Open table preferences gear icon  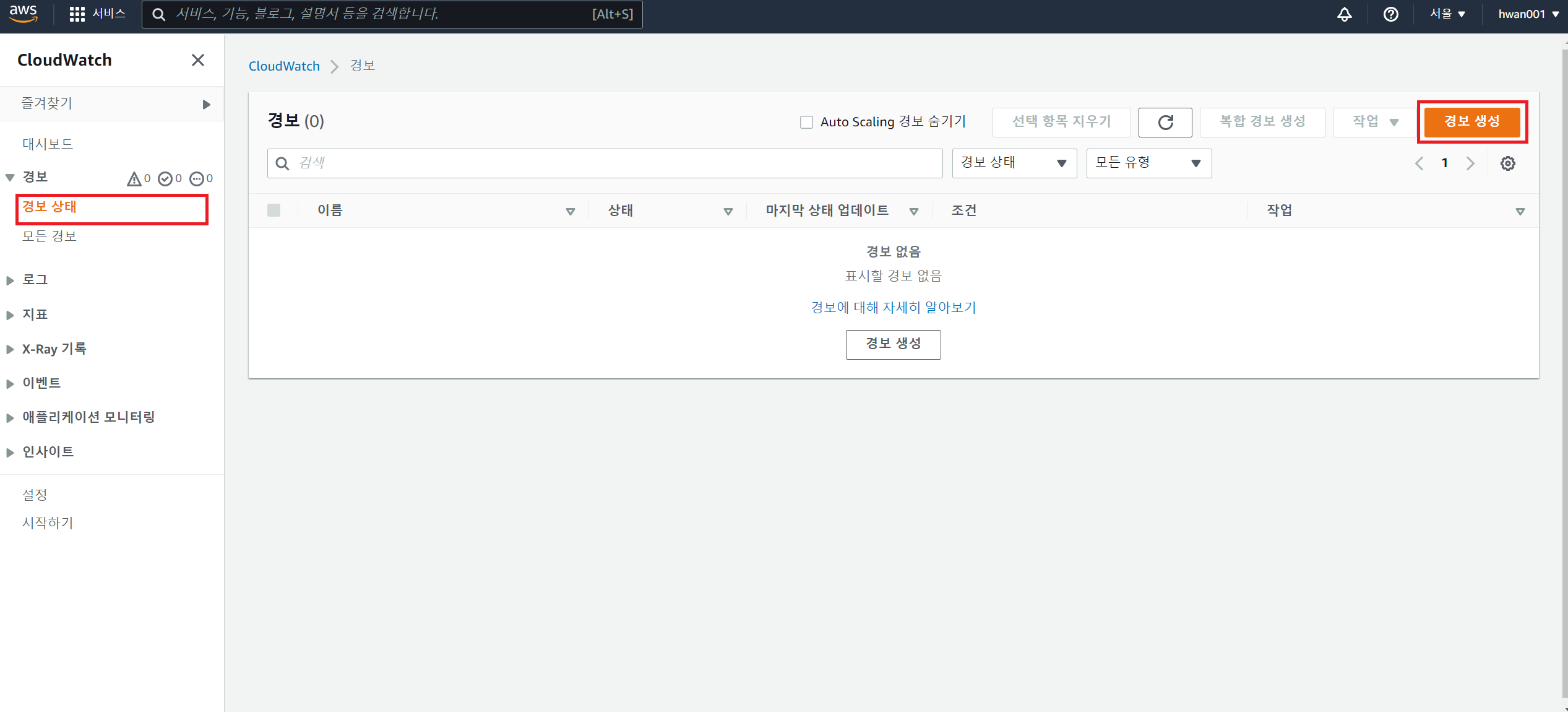tap(1507, 163)
